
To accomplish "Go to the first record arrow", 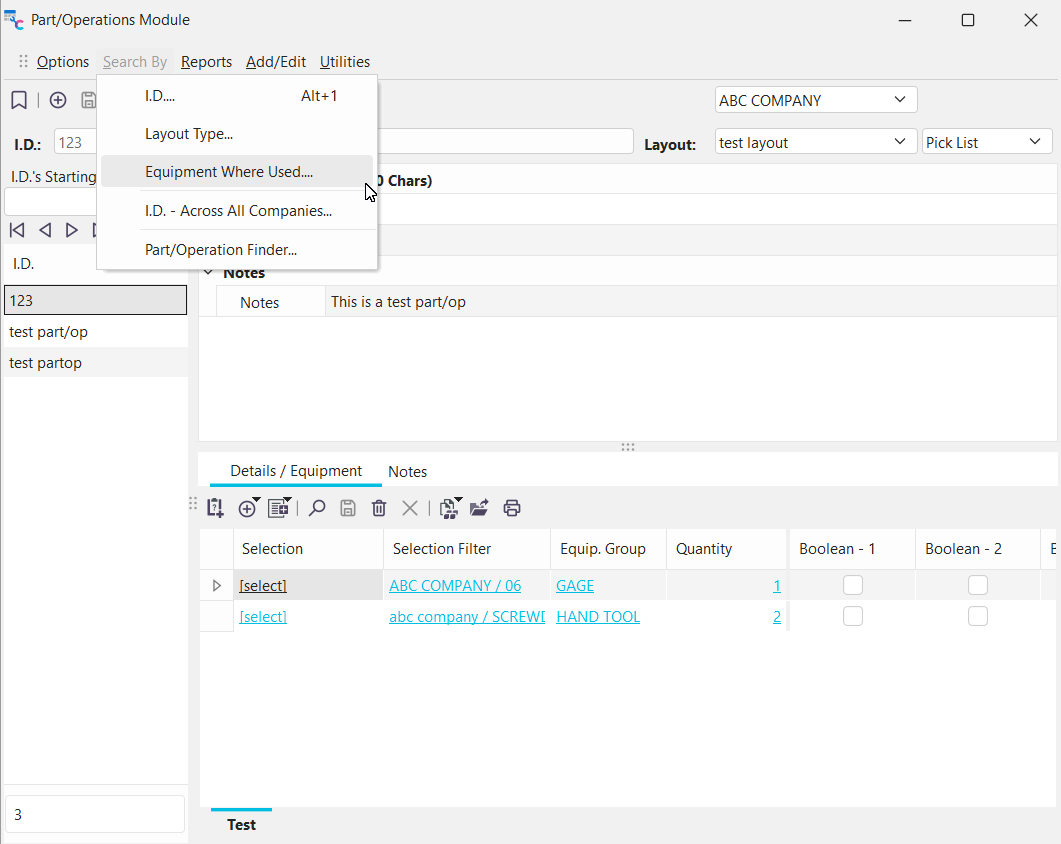I will click(17, 230).
